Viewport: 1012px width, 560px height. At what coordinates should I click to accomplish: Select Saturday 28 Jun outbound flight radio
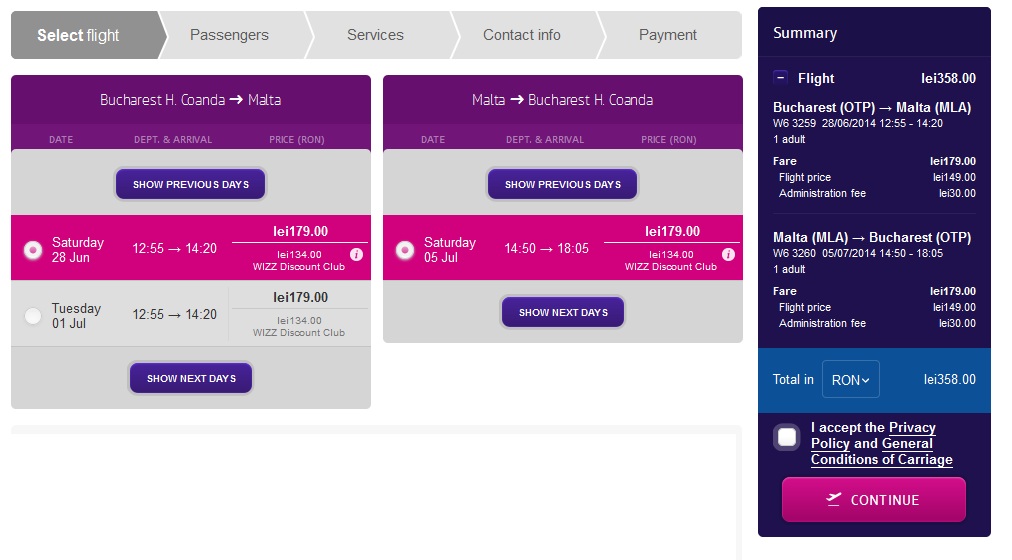click(x=33, y=249)
